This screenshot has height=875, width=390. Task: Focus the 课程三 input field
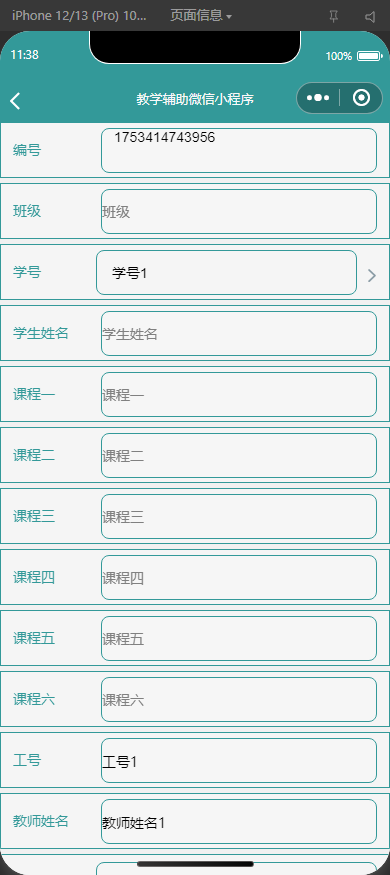(239, 517)
